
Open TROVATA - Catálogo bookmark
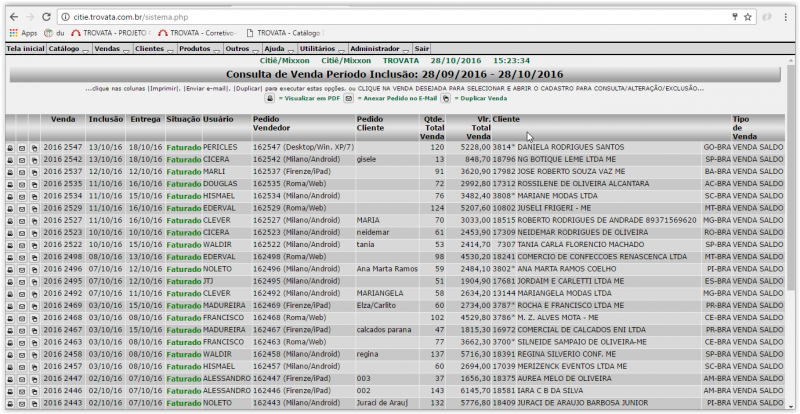point(284,33)
